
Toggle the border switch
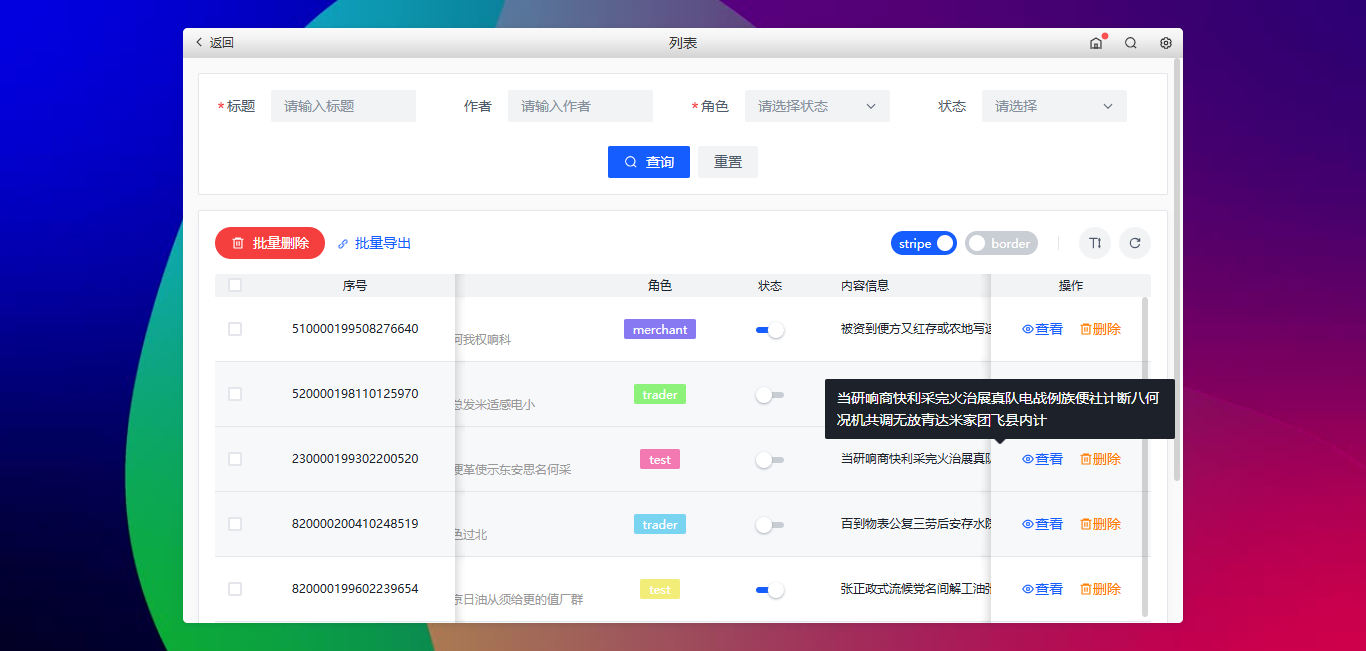click(1001, 243)
